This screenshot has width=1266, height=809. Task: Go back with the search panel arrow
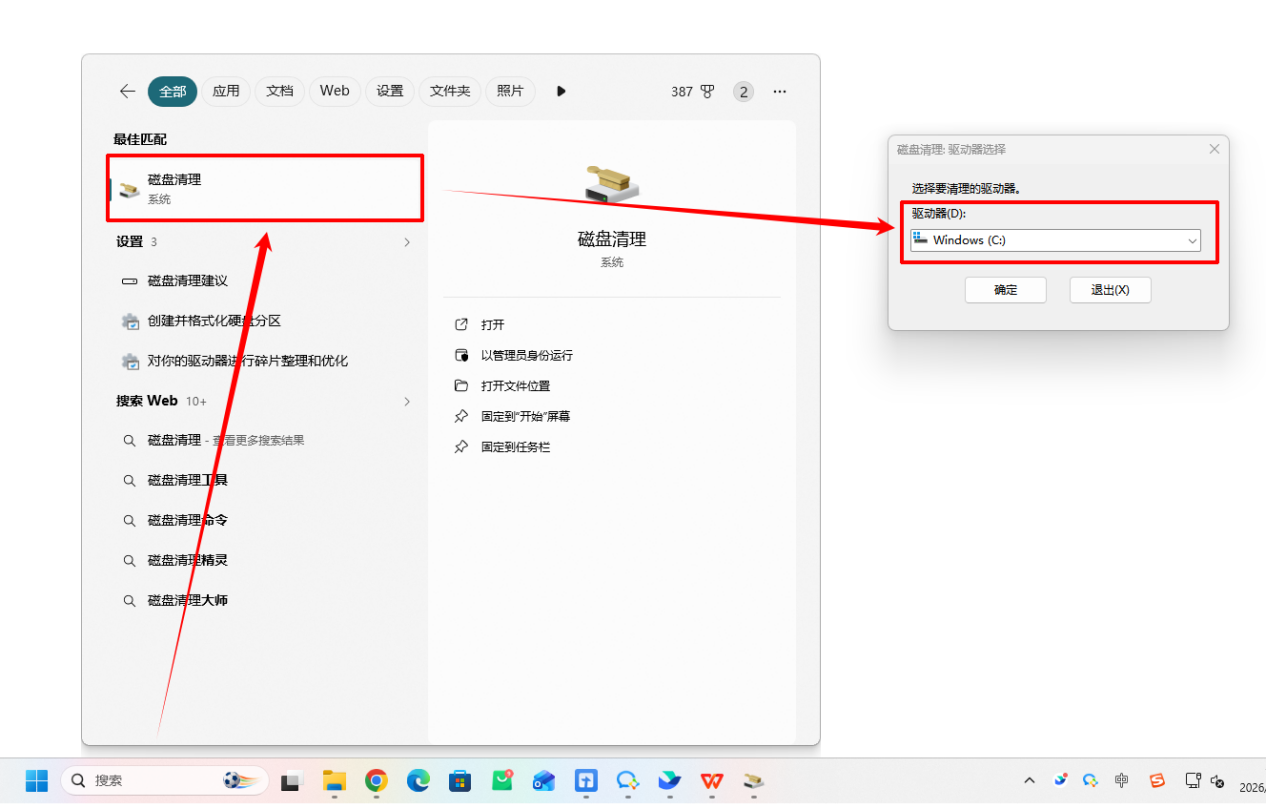tap(127, 91)
